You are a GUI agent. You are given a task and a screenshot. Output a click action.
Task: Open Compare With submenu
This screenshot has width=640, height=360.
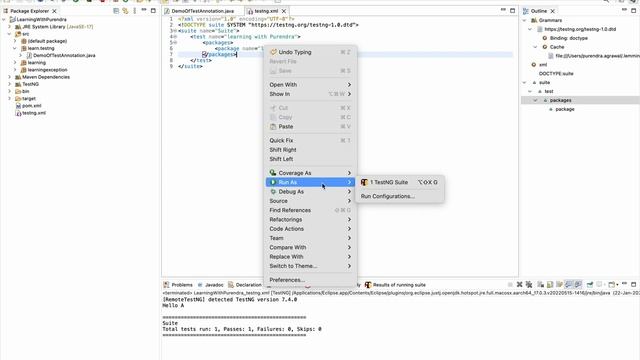pyautogui.click(x=310, y=247)
